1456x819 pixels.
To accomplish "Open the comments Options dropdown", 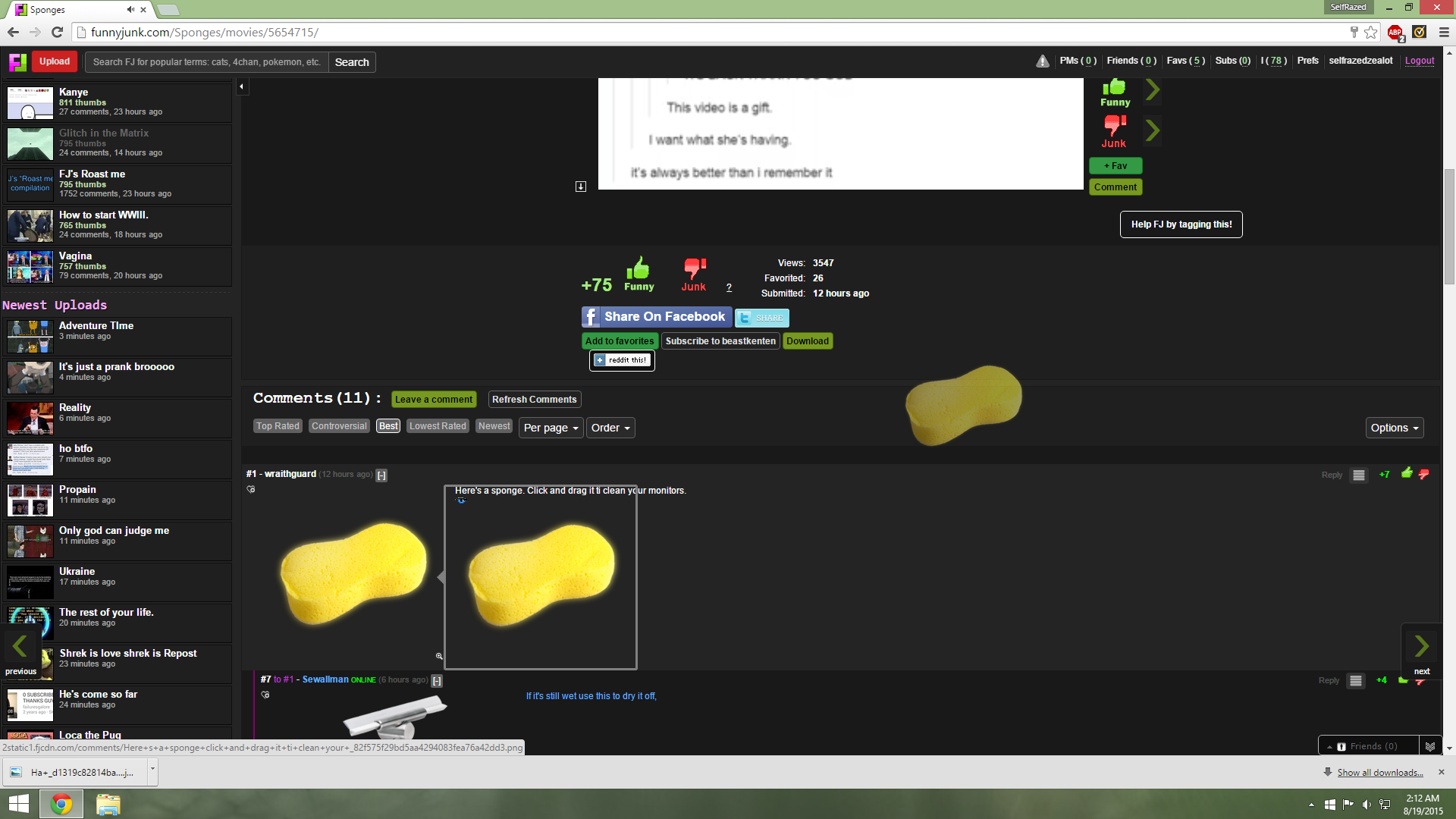I will [x=1394, y=428].
